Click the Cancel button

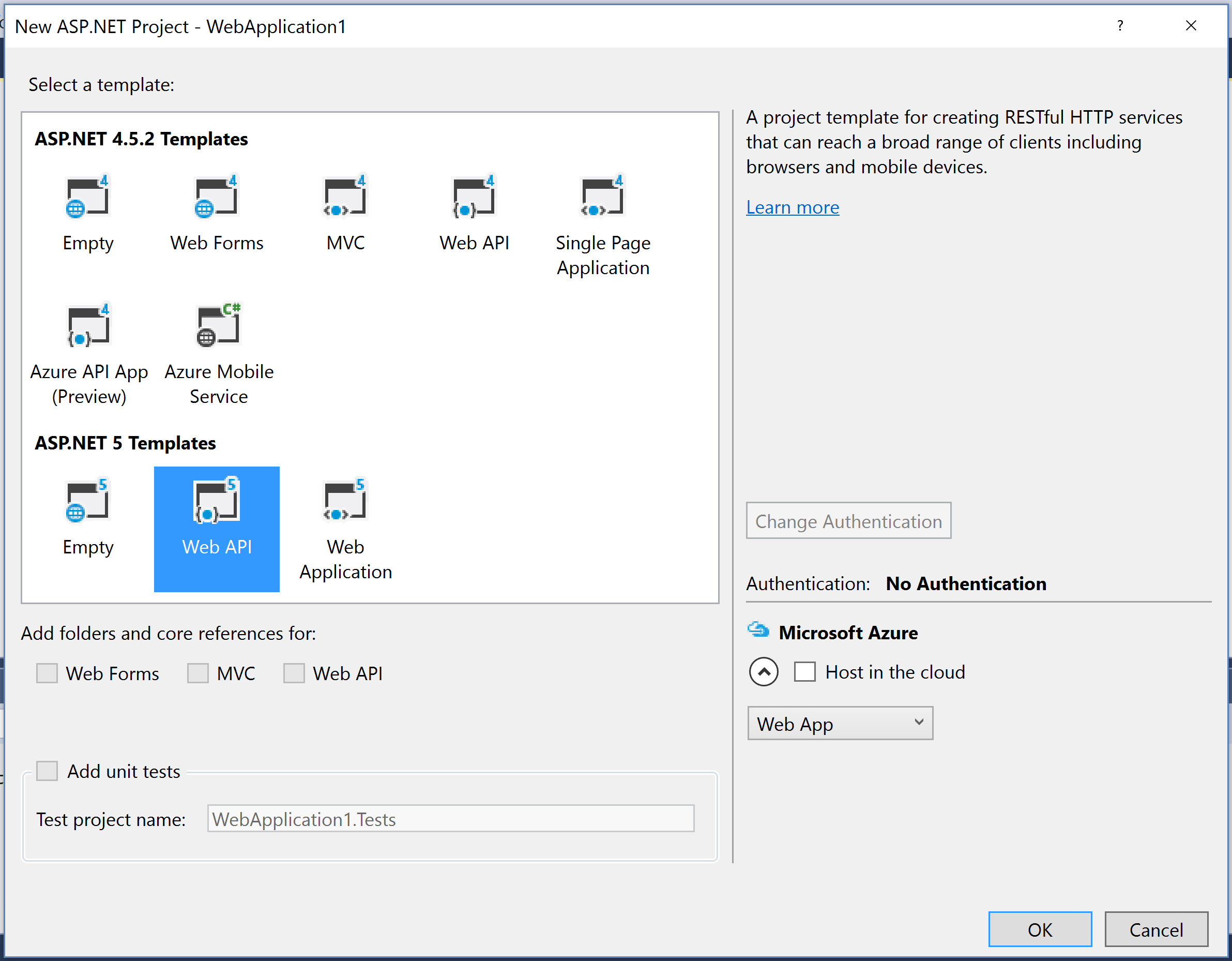[x=1156, y=929]
